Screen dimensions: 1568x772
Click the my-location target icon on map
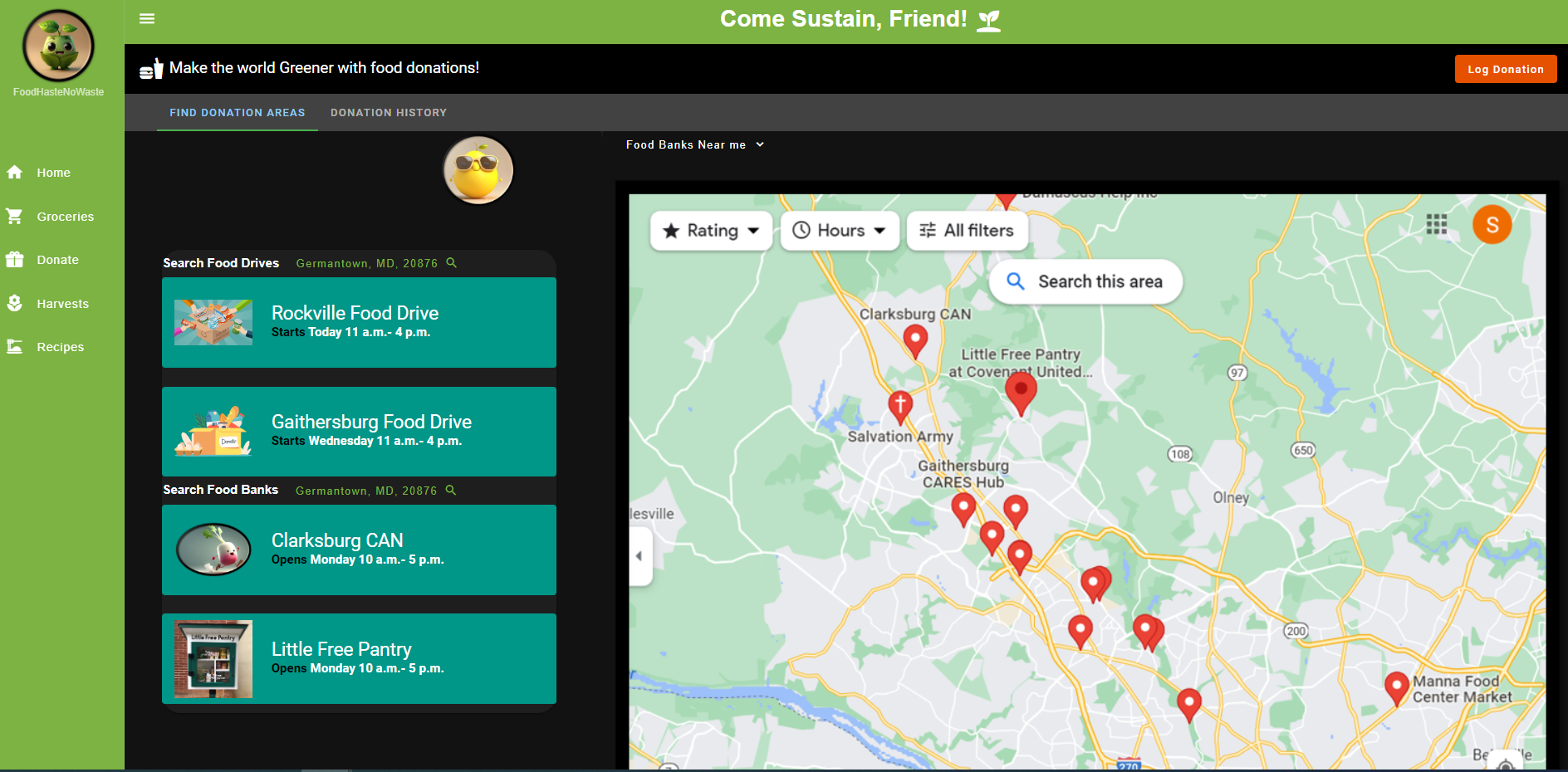pos(1505,765)
